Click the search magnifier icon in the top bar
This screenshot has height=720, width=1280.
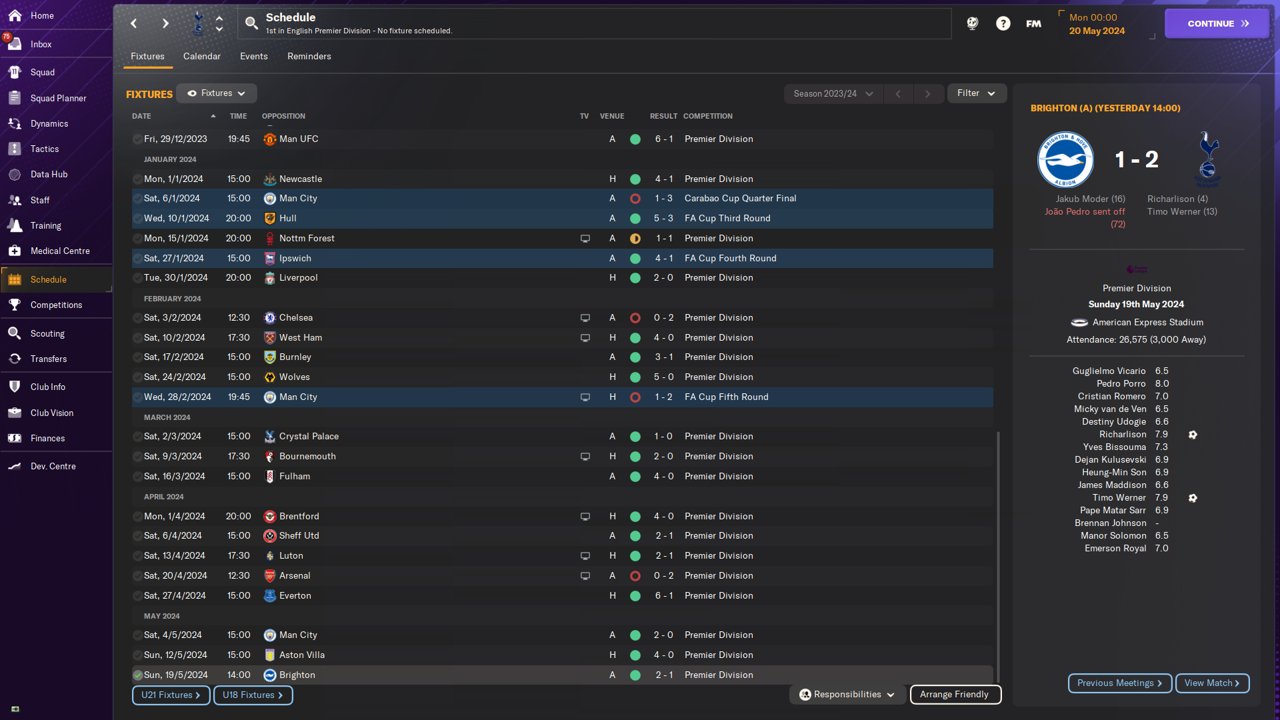(x=251, y=23)
